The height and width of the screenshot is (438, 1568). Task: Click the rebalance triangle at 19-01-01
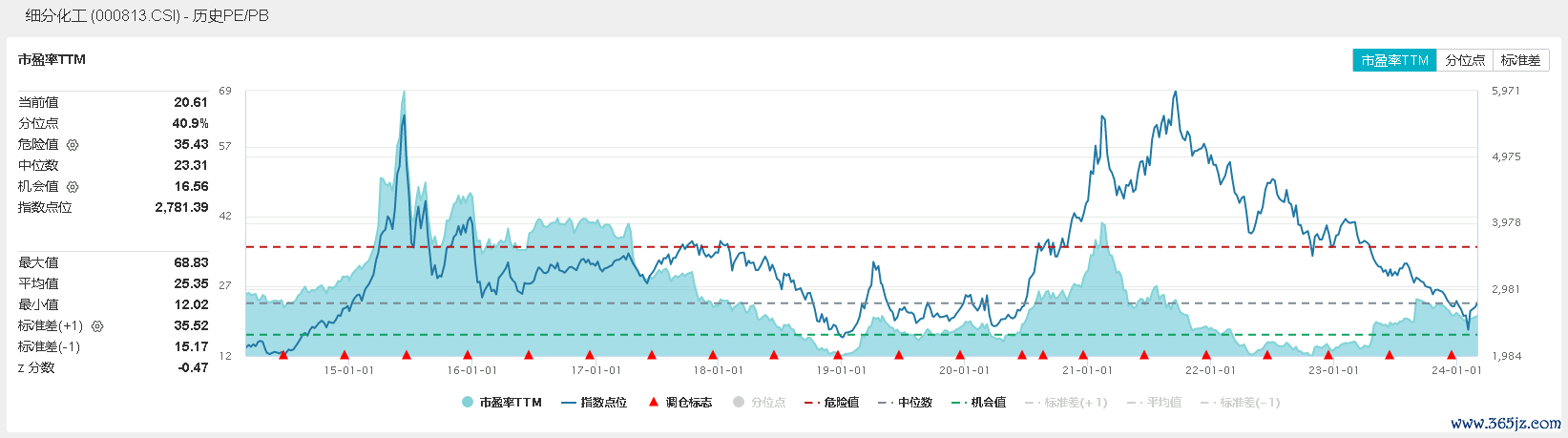click(x=838, y=355)
